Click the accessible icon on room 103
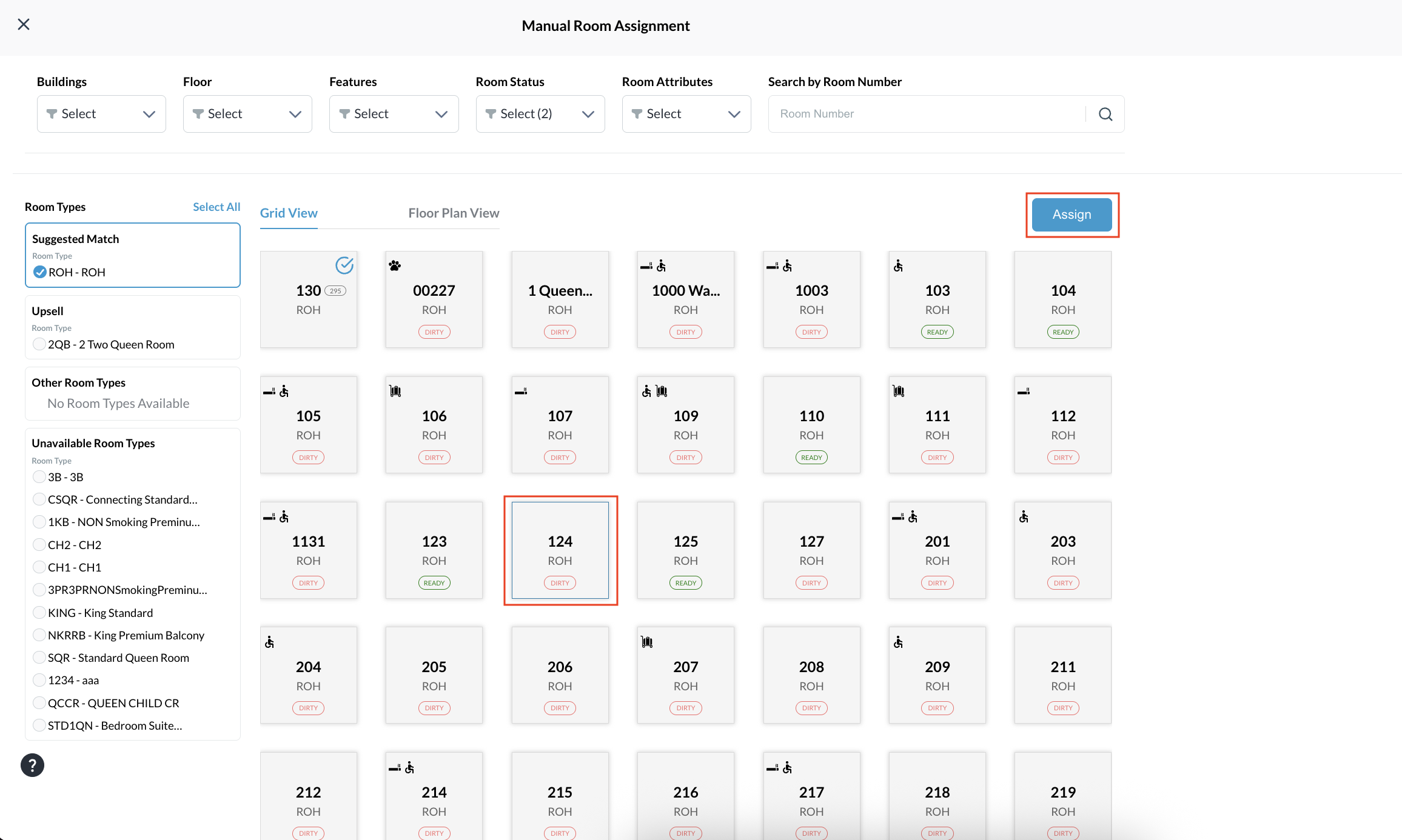 pos(898,266)
